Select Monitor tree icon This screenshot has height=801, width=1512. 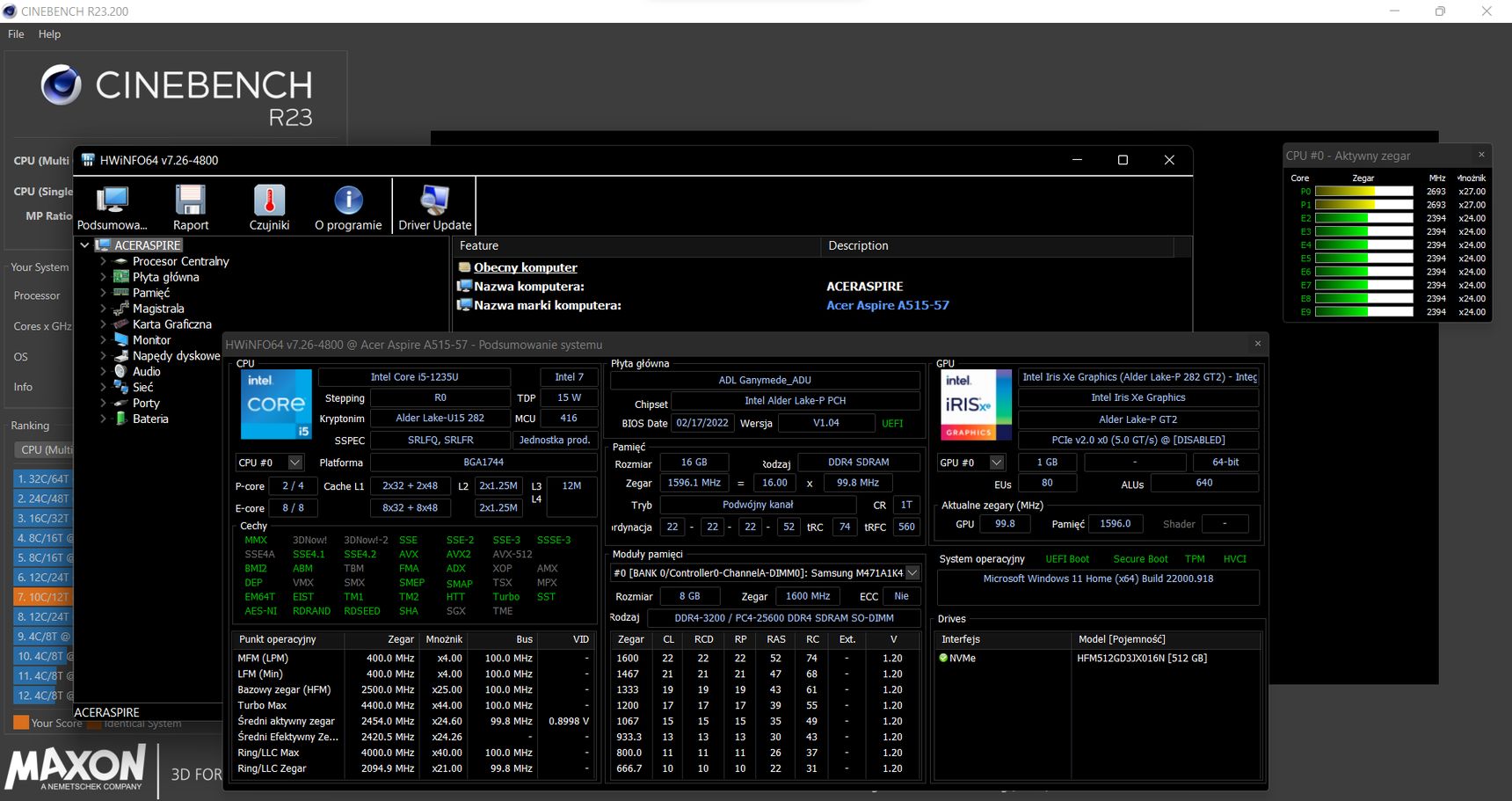tap(121, 340)
